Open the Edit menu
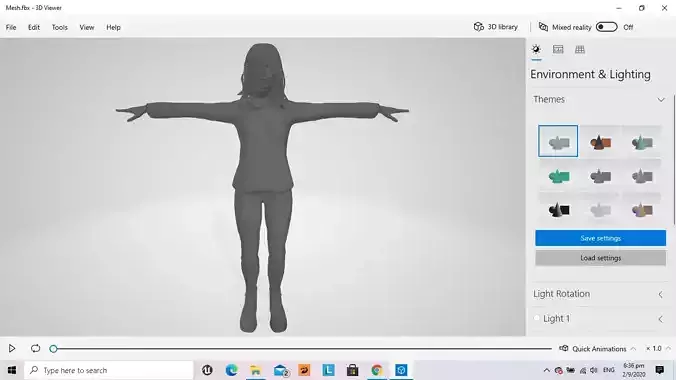Image resolution: width=676 pixels, height=380 pixels. coord(34,27)
